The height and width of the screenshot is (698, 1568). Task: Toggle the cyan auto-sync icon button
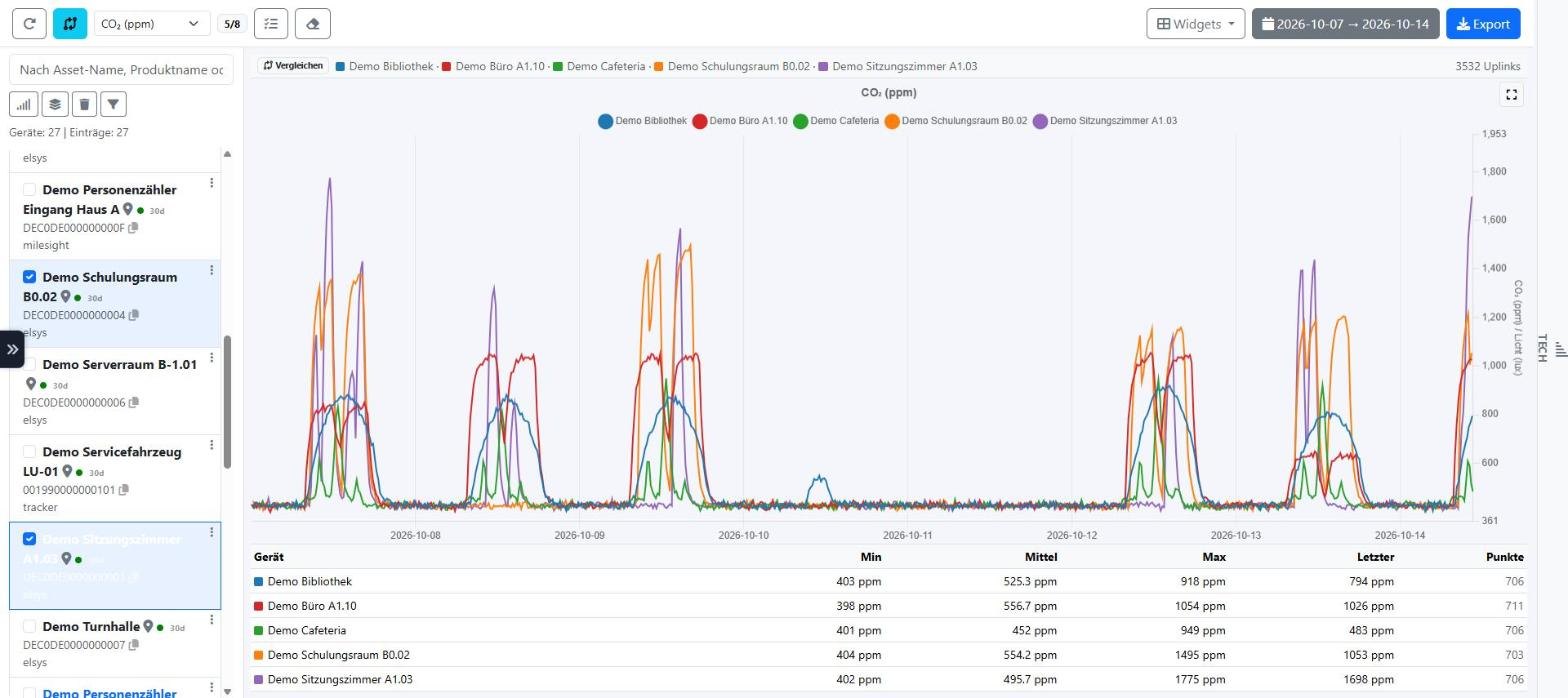(70, 24)
